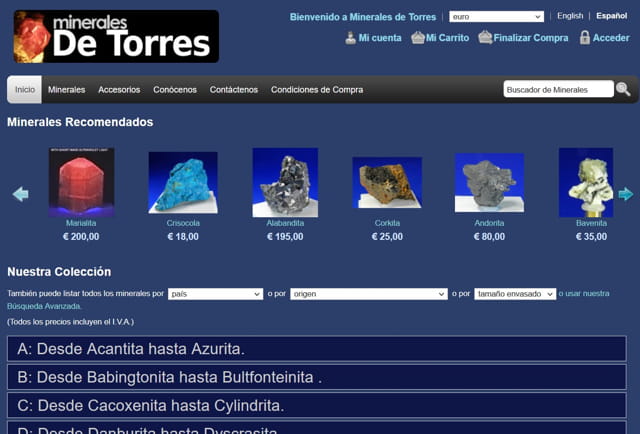Click the Acceder padlock login
This screenshot has width=640, height=434.
(604, 38)
